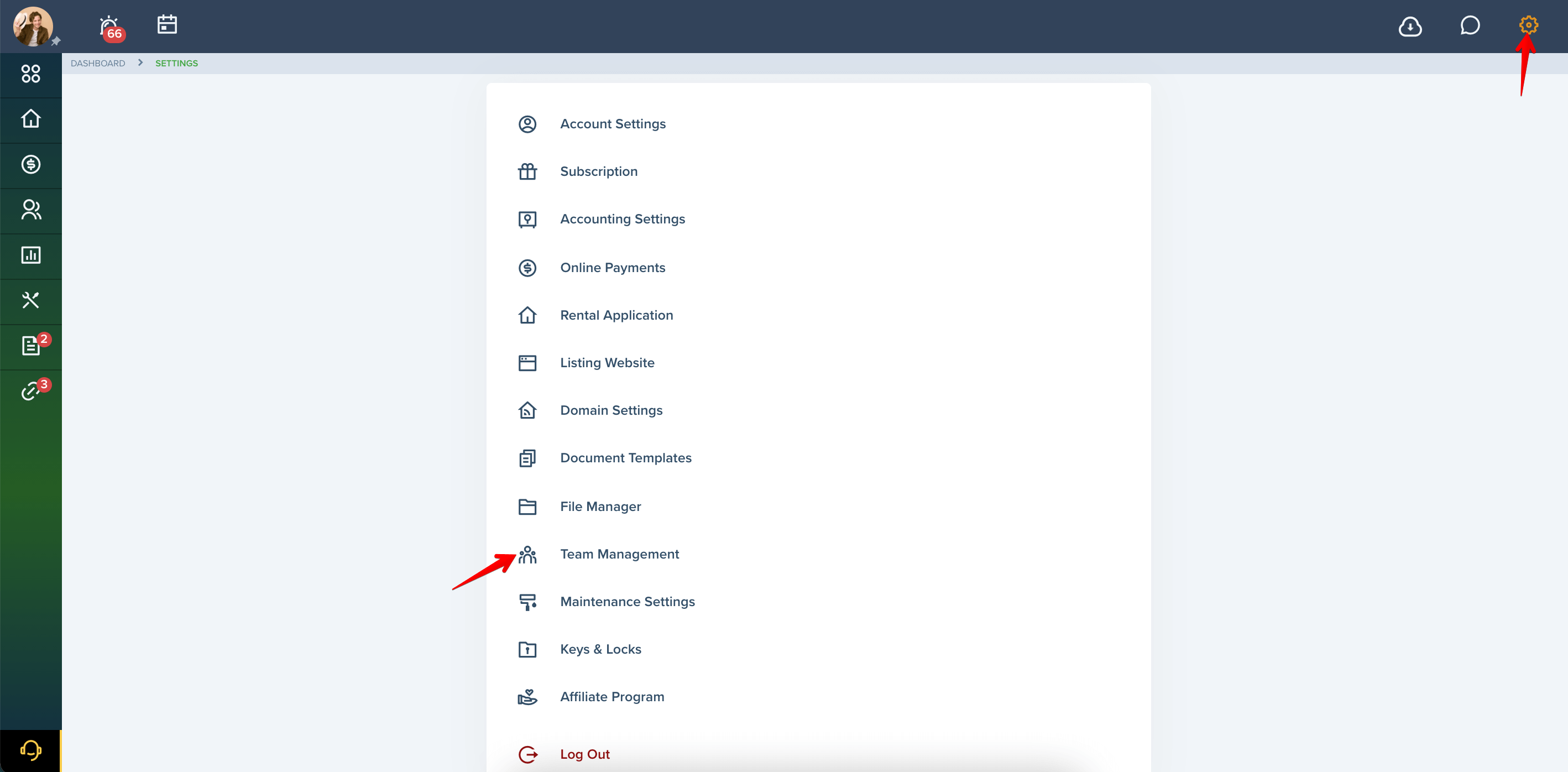Click the Keys & Locks icon

pyautogui.click(x=527, y=650)
